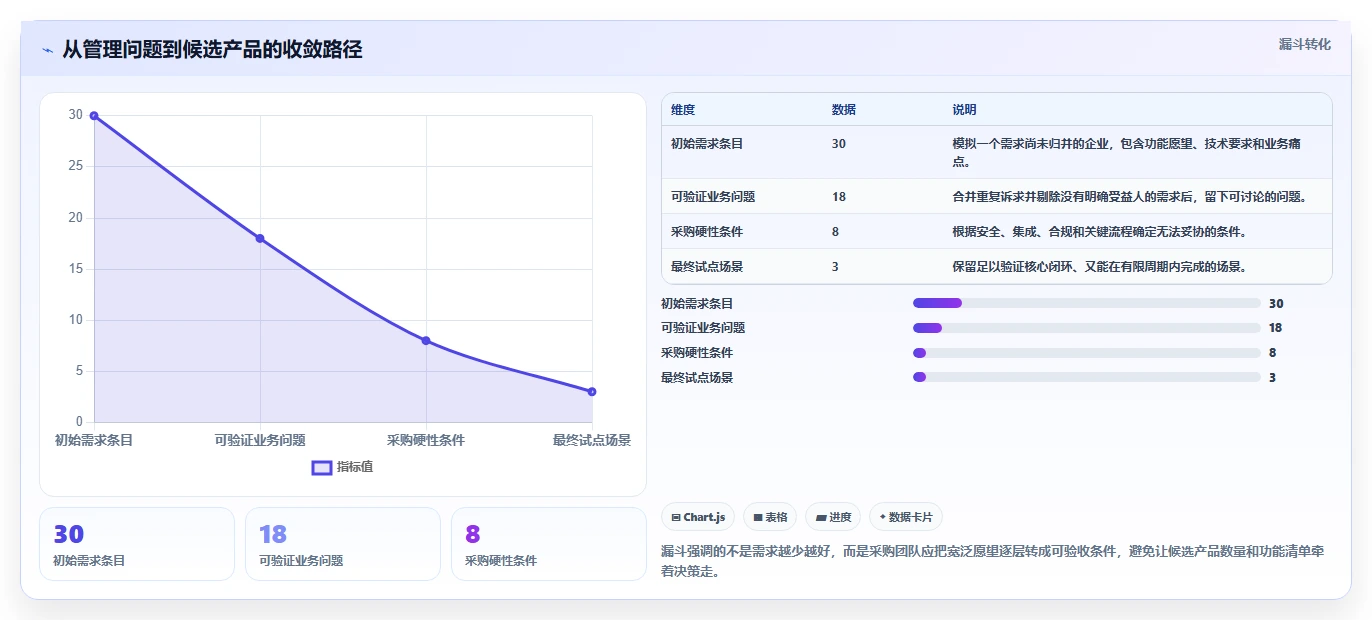Click the stat card showing 30
Viewport: 1372px width, 620px height.
tap(137, 544)
